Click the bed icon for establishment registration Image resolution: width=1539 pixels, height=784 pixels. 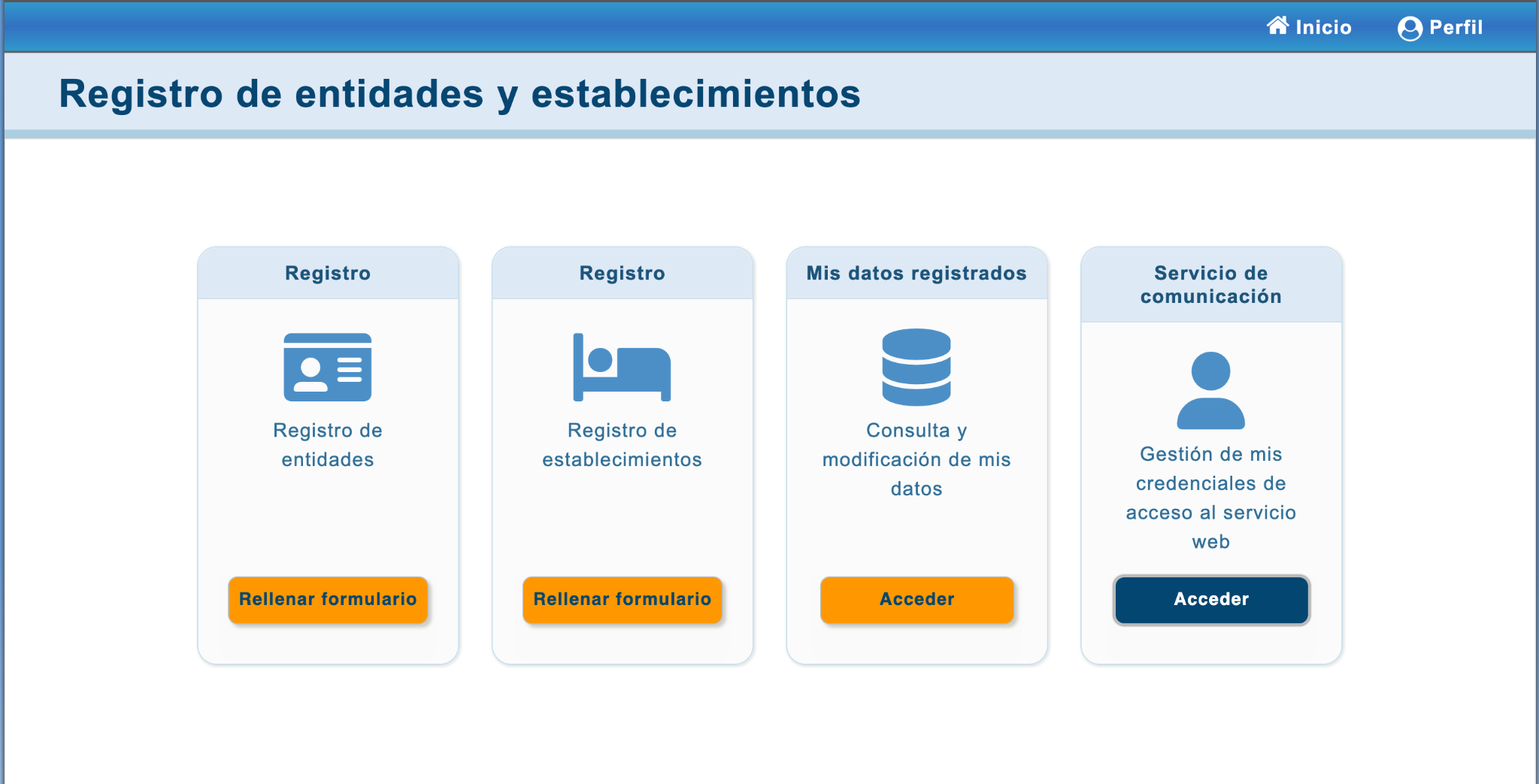(622, 367)
